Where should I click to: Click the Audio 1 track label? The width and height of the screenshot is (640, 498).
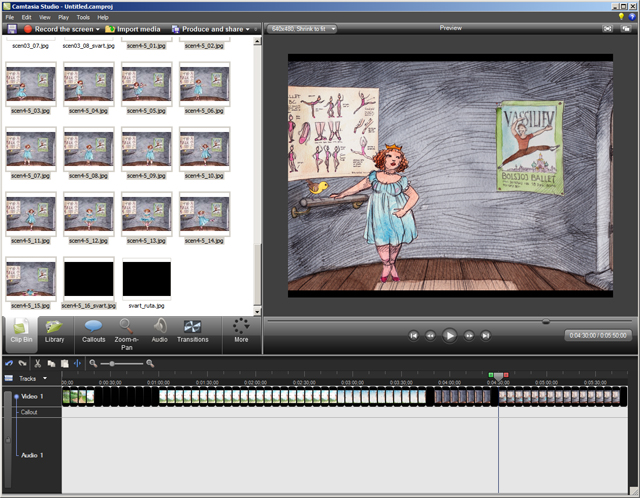point(32,455)
